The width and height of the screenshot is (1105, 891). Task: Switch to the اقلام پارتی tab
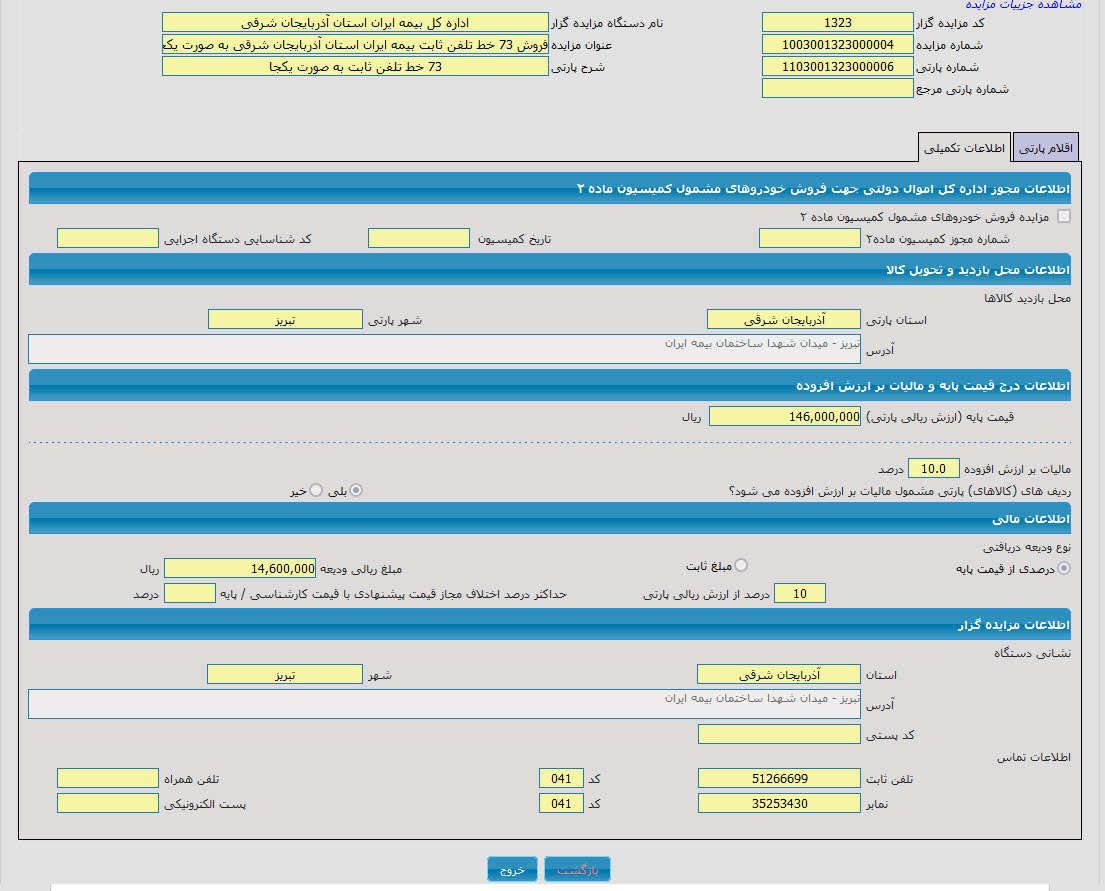pos(1045,148)
